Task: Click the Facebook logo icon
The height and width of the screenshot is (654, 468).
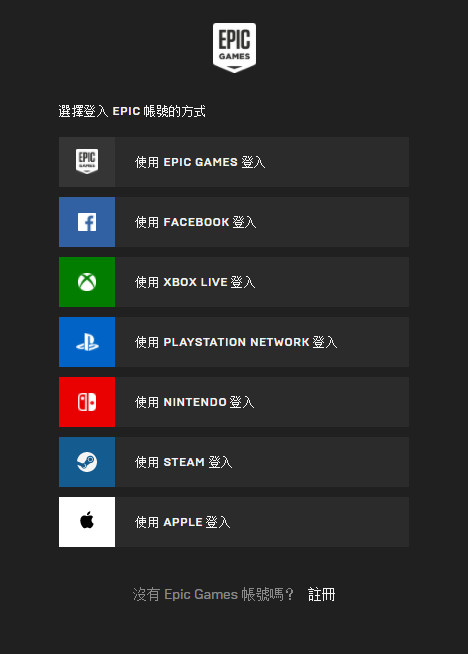Action: point(87,222)
